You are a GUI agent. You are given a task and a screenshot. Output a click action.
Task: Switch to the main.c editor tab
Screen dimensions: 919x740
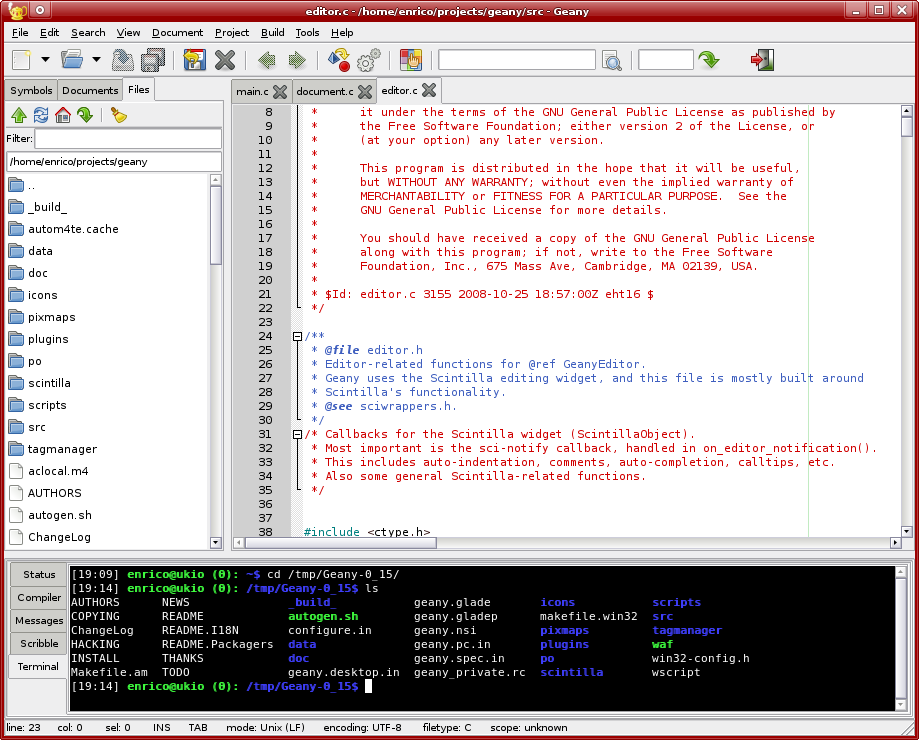point(252,91)
